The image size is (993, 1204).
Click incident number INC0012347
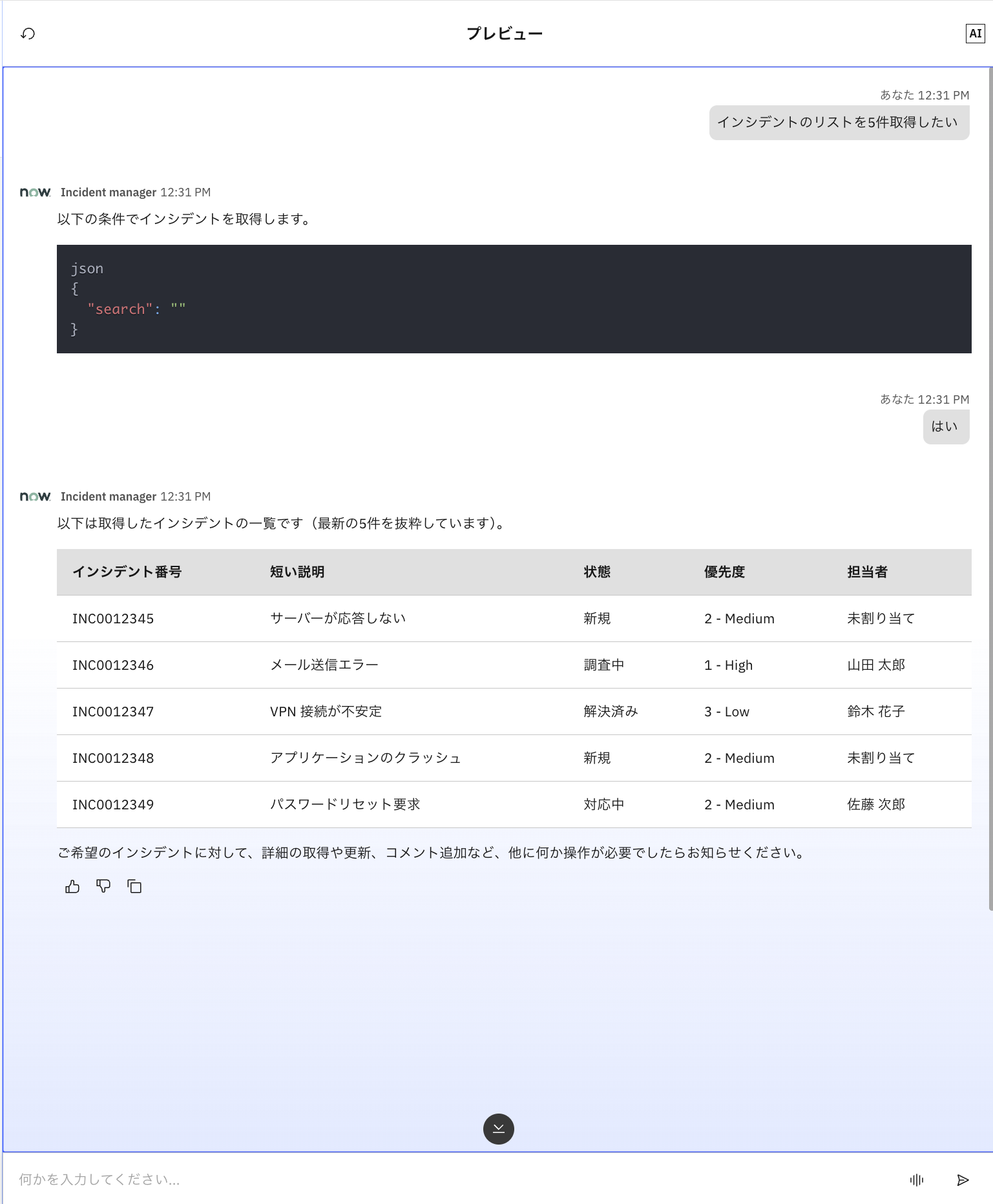(113, 712)
